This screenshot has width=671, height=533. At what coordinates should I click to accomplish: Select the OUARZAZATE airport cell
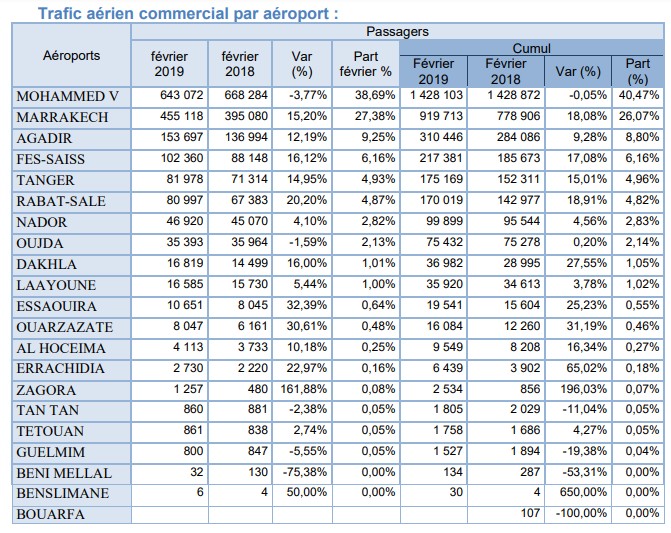(x=63, y=327)
